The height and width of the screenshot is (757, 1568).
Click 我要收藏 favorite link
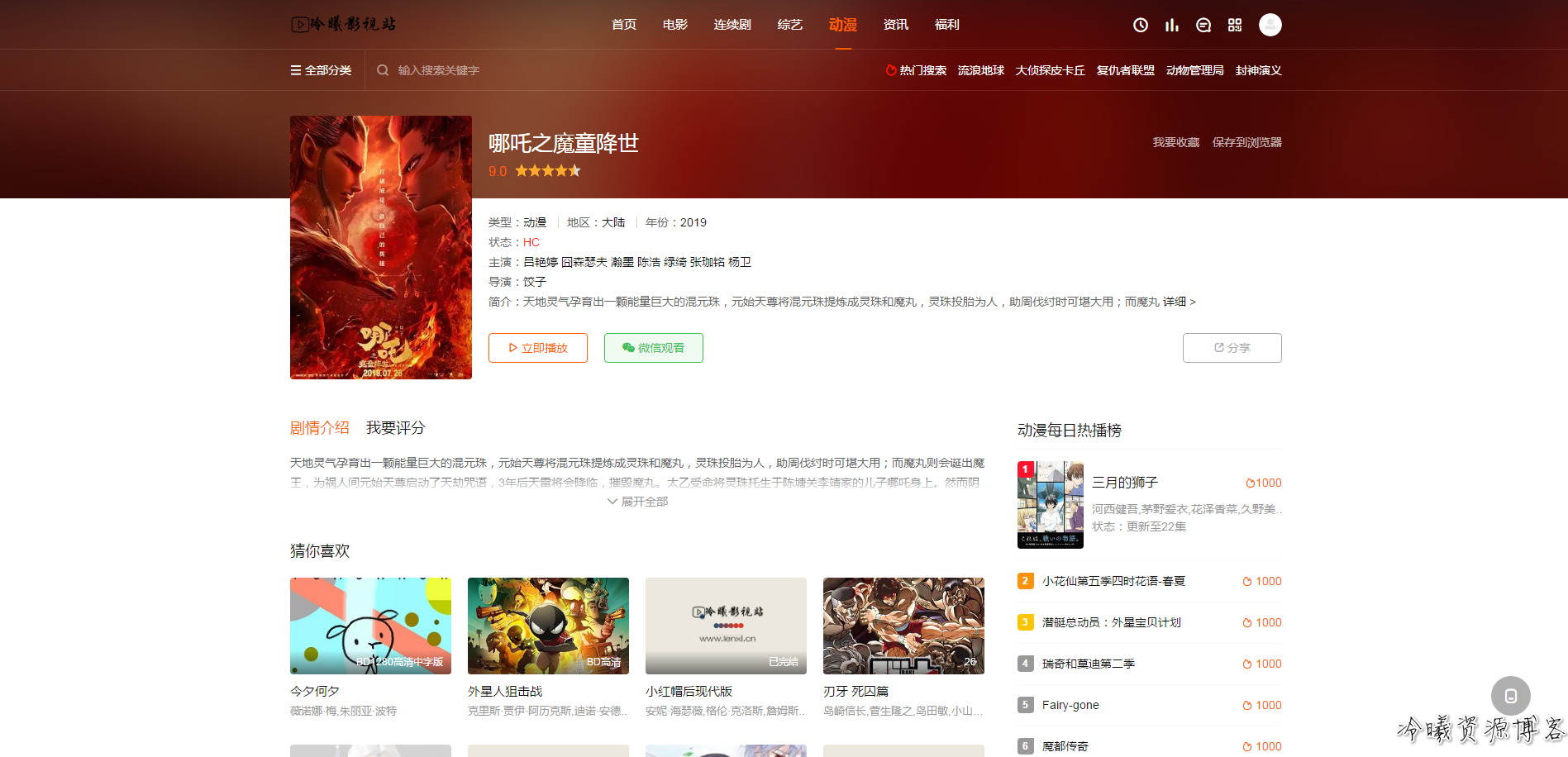pyautogui.click(x=1176, y=142)
